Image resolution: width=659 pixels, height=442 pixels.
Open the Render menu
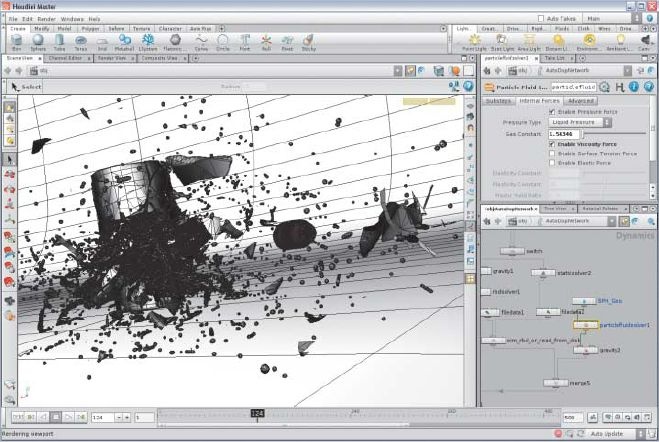[x=46, y=18]
